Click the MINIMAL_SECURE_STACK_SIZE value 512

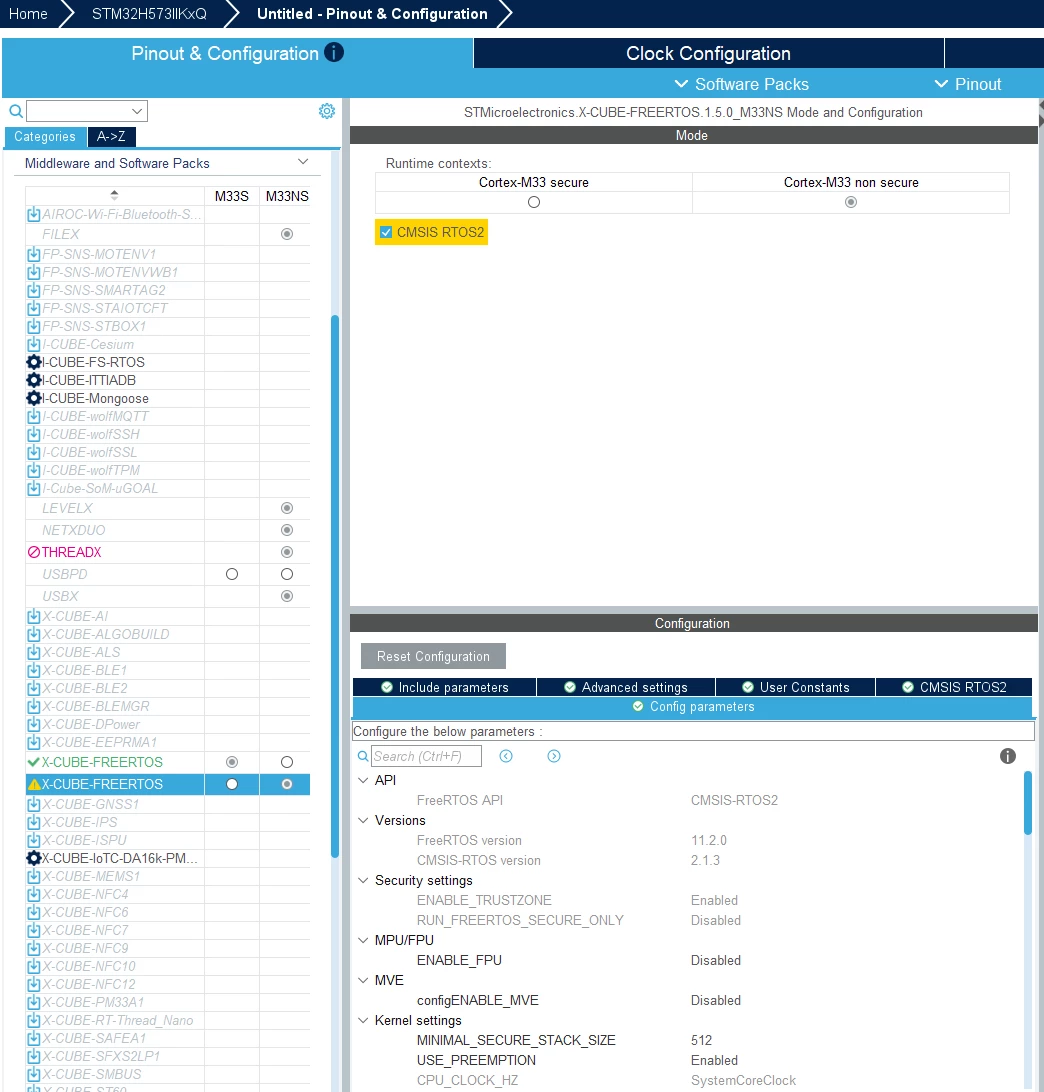pos(701,1040)
